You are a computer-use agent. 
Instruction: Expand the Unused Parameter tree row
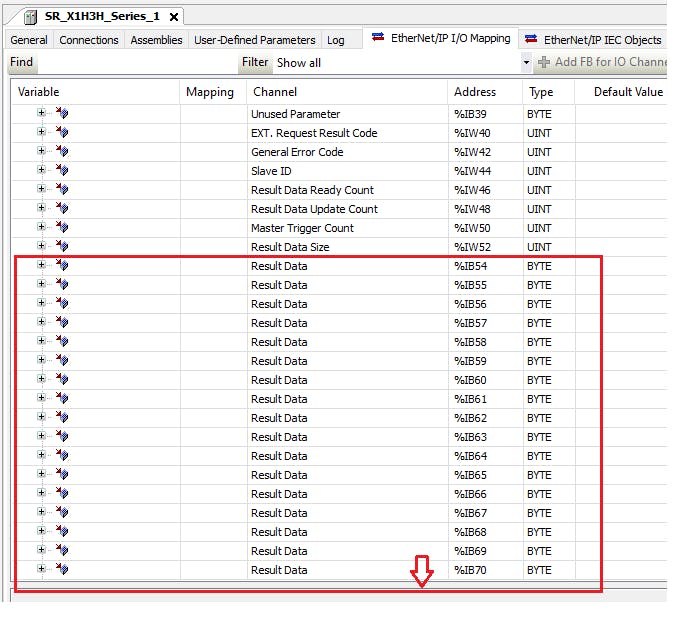(41, 114)
